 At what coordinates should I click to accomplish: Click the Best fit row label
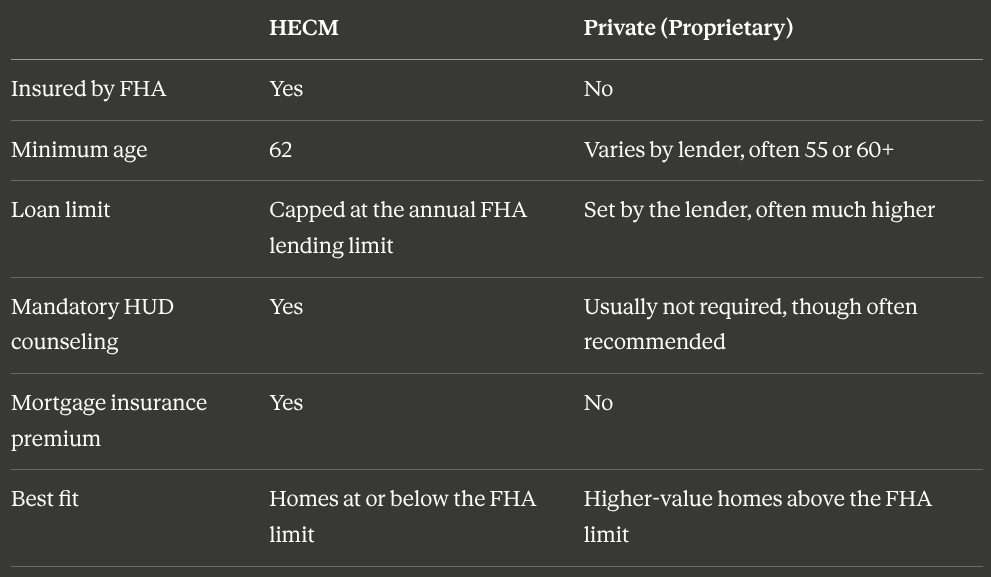[45, 499]
